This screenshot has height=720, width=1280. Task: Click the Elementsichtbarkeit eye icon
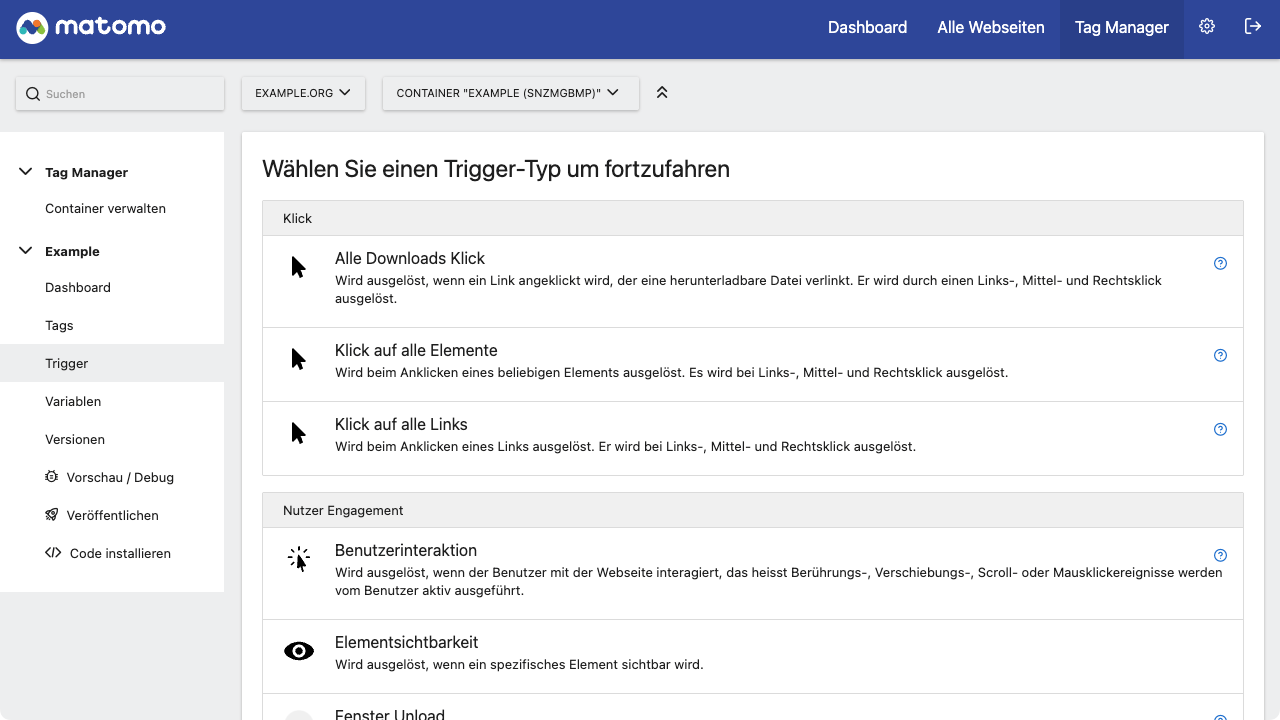click(x=299, y=651)
